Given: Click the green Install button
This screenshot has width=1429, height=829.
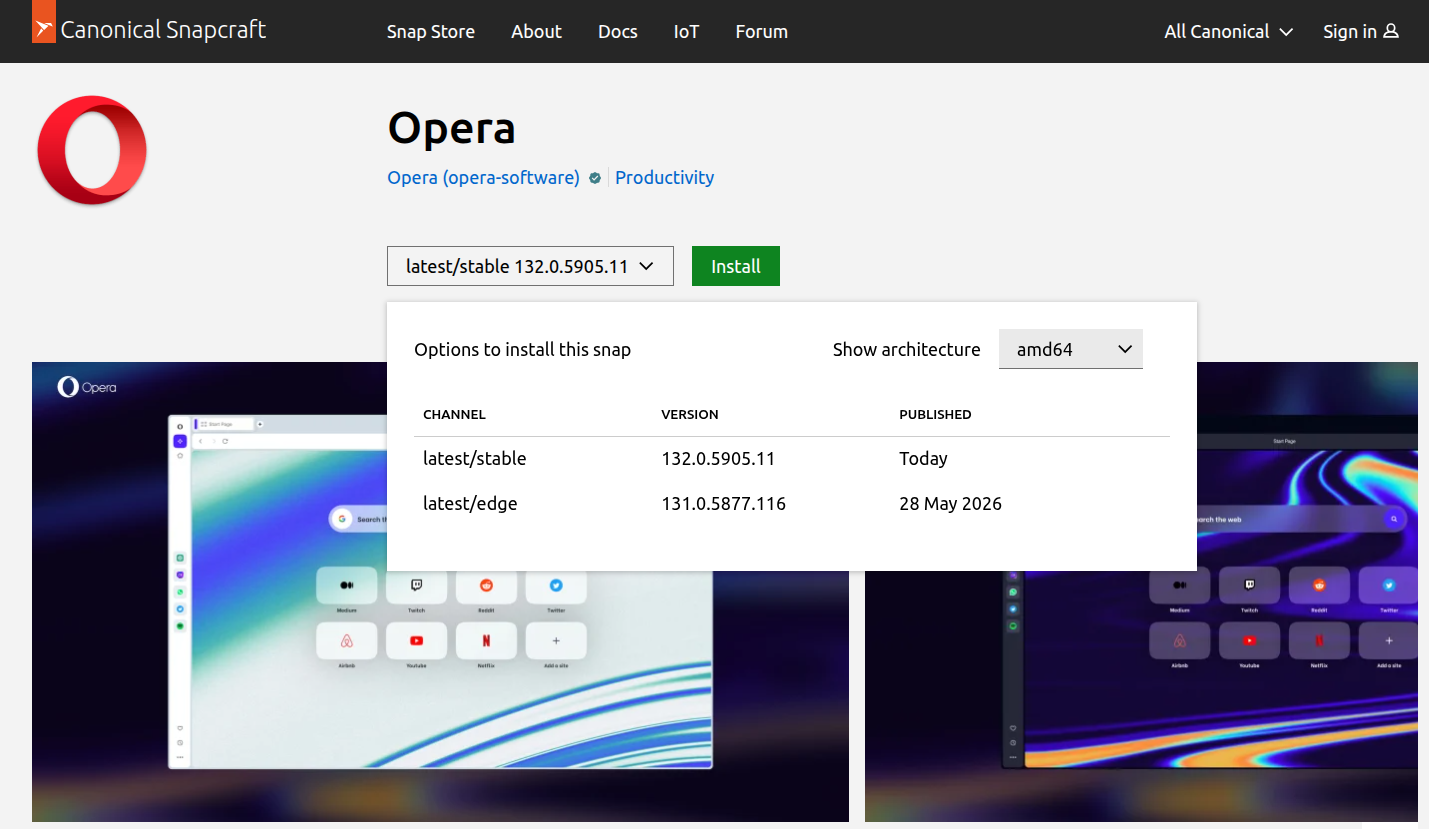Looking at the screenshot, I should tap(736, 266).
